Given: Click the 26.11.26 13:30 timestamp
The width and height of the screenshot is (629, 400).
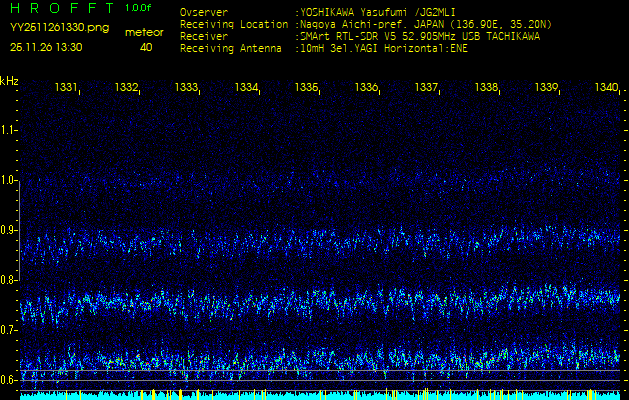Looking at the screenshot, I should [x=46, y=47].
